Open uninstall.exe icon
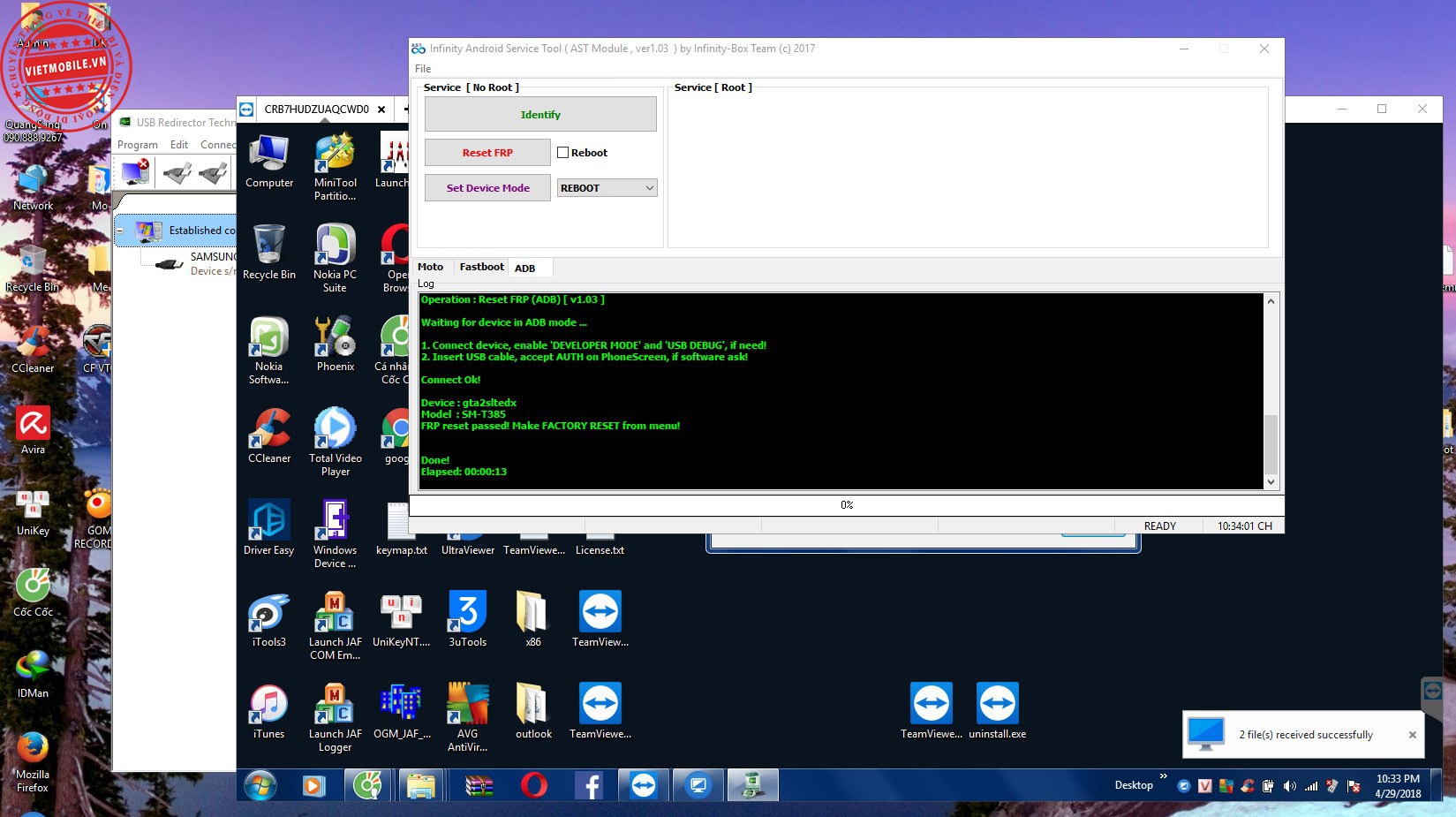 click(x=998, y=712)
